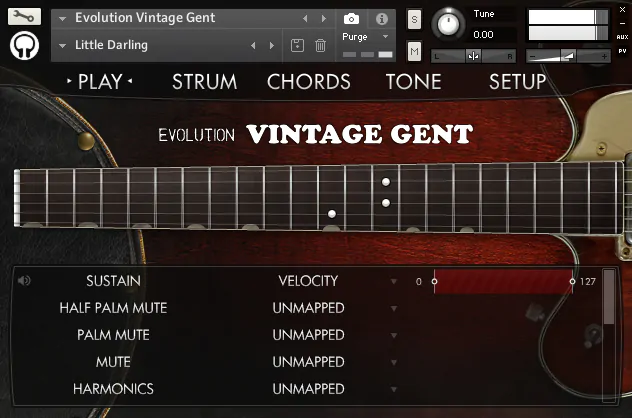Switch to the STRUM tab

[x=204, y=82]
